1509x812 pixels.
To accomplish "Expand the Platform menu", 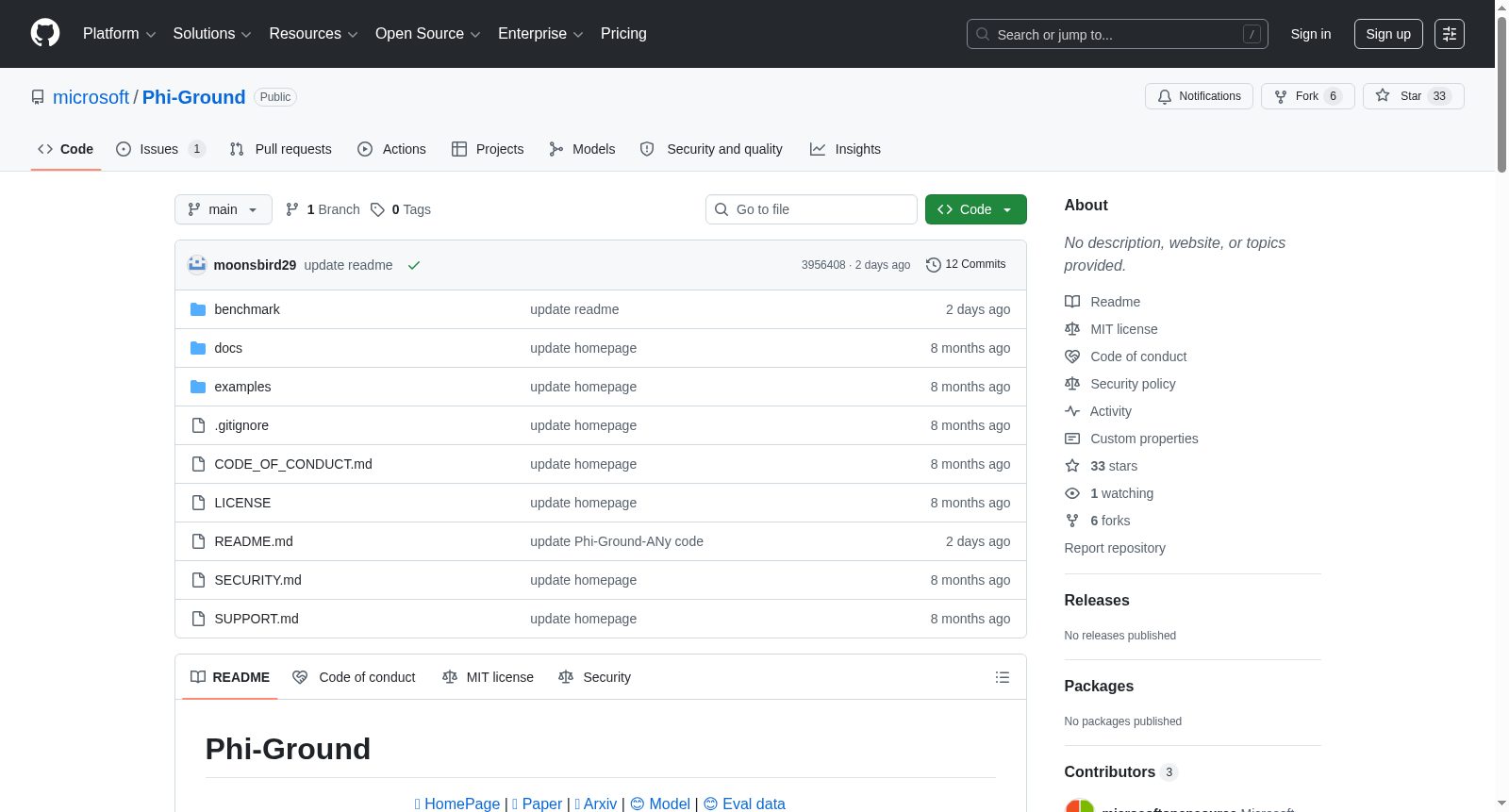I will (x=120, y=34).
